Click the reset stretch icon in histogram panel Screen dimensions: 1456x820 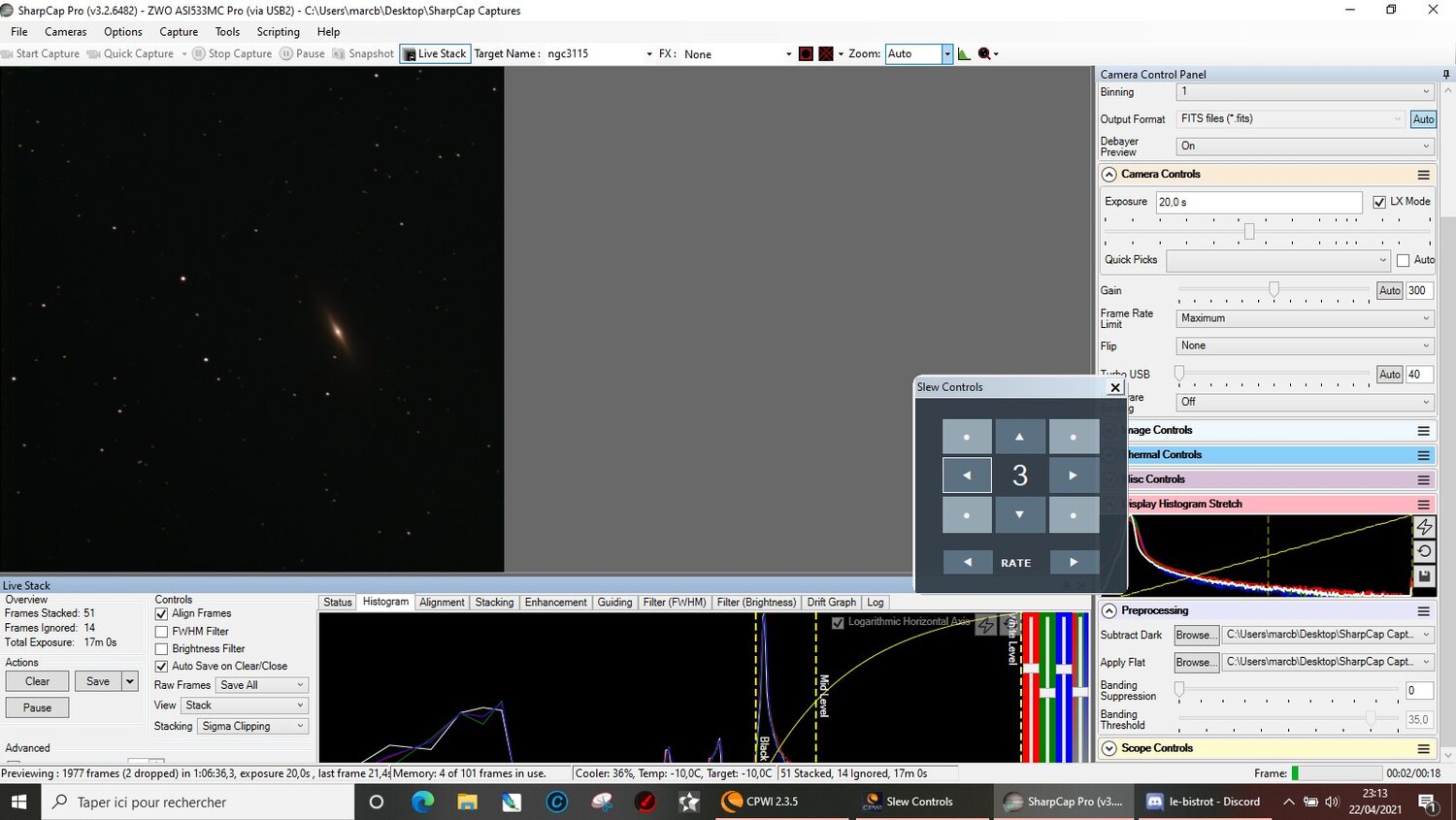[x=1424, y=551]
